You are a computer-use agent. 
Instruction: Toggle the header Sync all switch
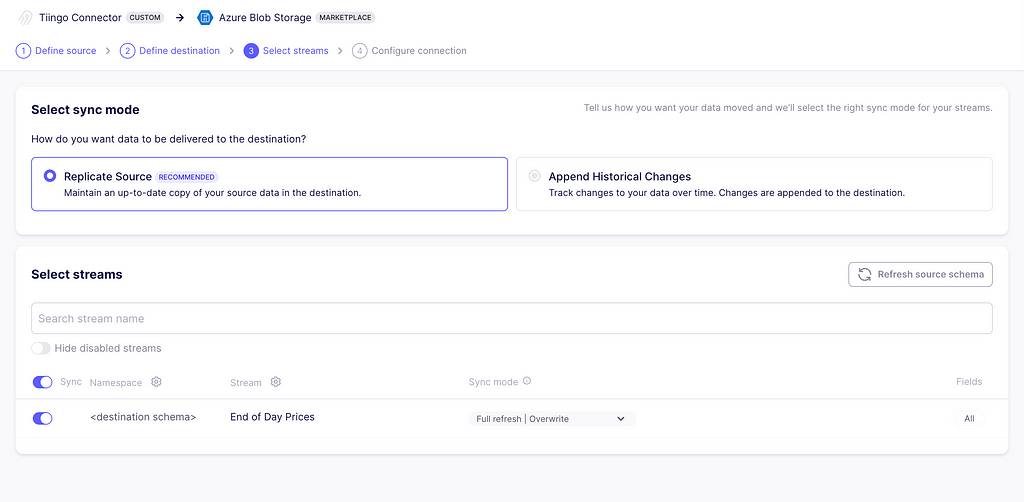[x=42, y=382]
